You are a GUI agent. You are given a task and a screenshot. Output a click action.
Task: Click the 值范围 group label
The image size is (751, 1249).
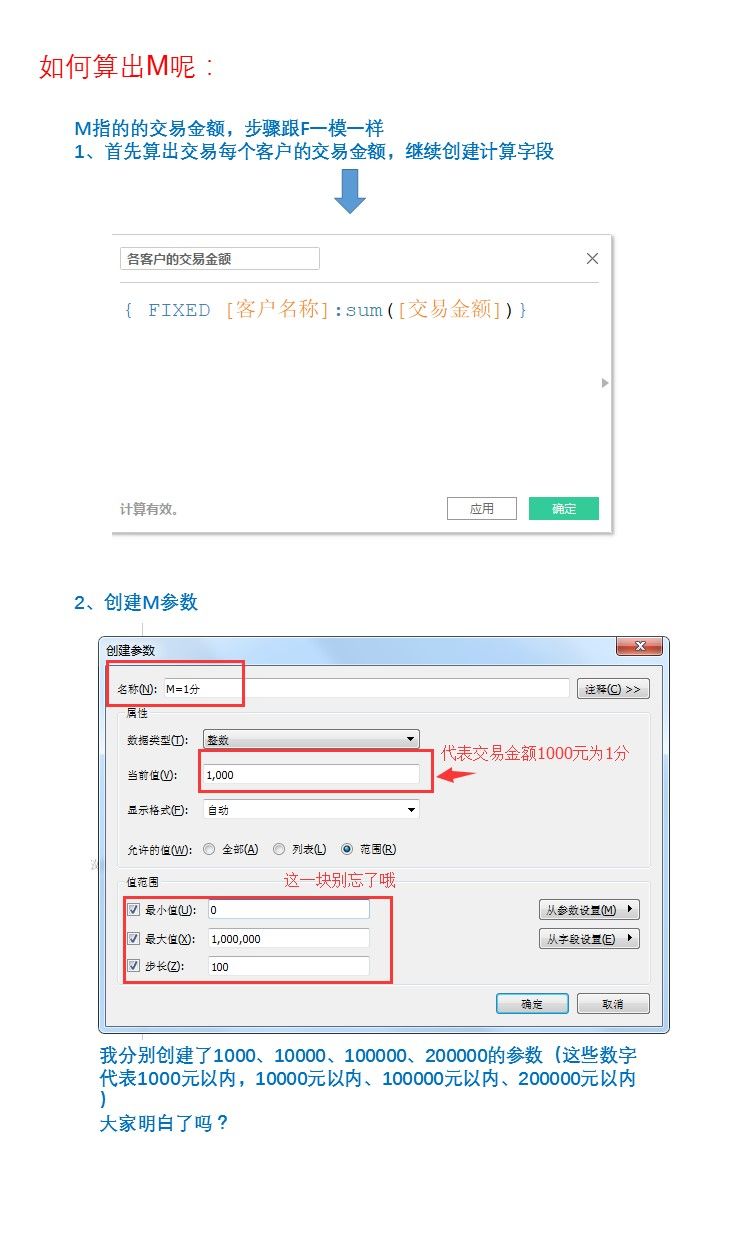tap(142, 883)
